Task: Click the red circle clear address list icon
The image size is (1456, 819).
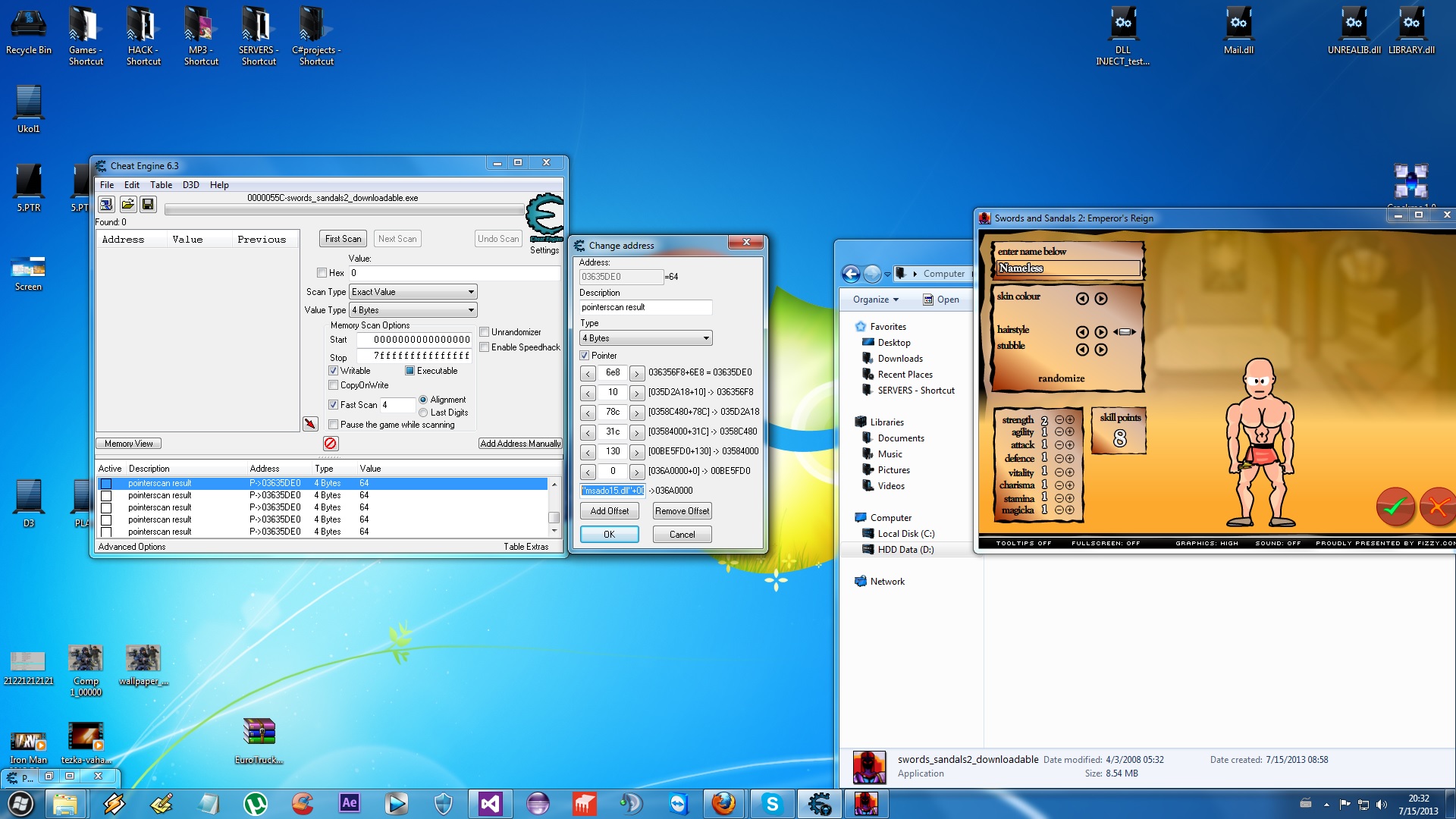Action: tap(330, 444)
